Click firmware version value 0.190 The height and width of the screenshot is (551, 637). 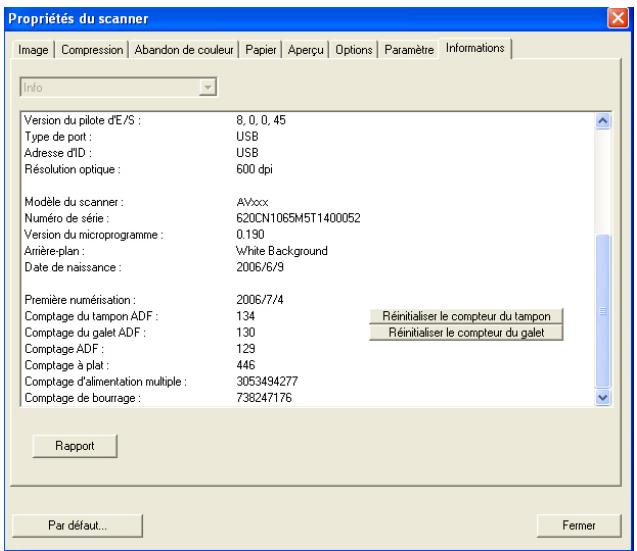(250, 234)
